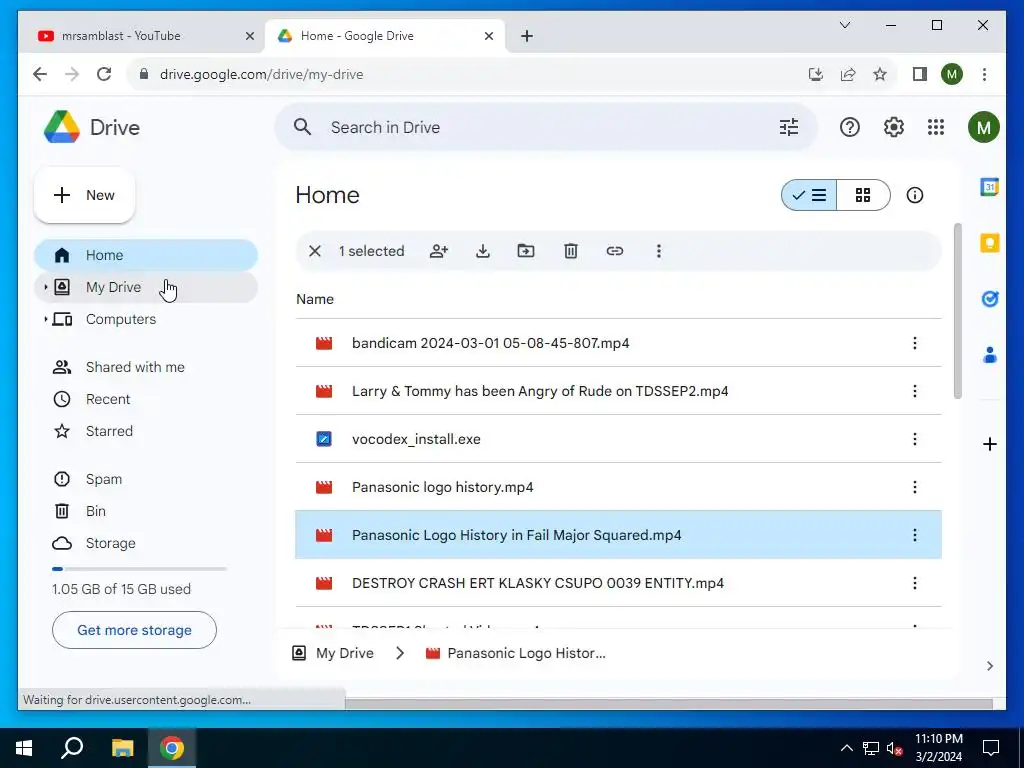
Task: Toggle Chrome side panel
Action: [x=920, y=74]
